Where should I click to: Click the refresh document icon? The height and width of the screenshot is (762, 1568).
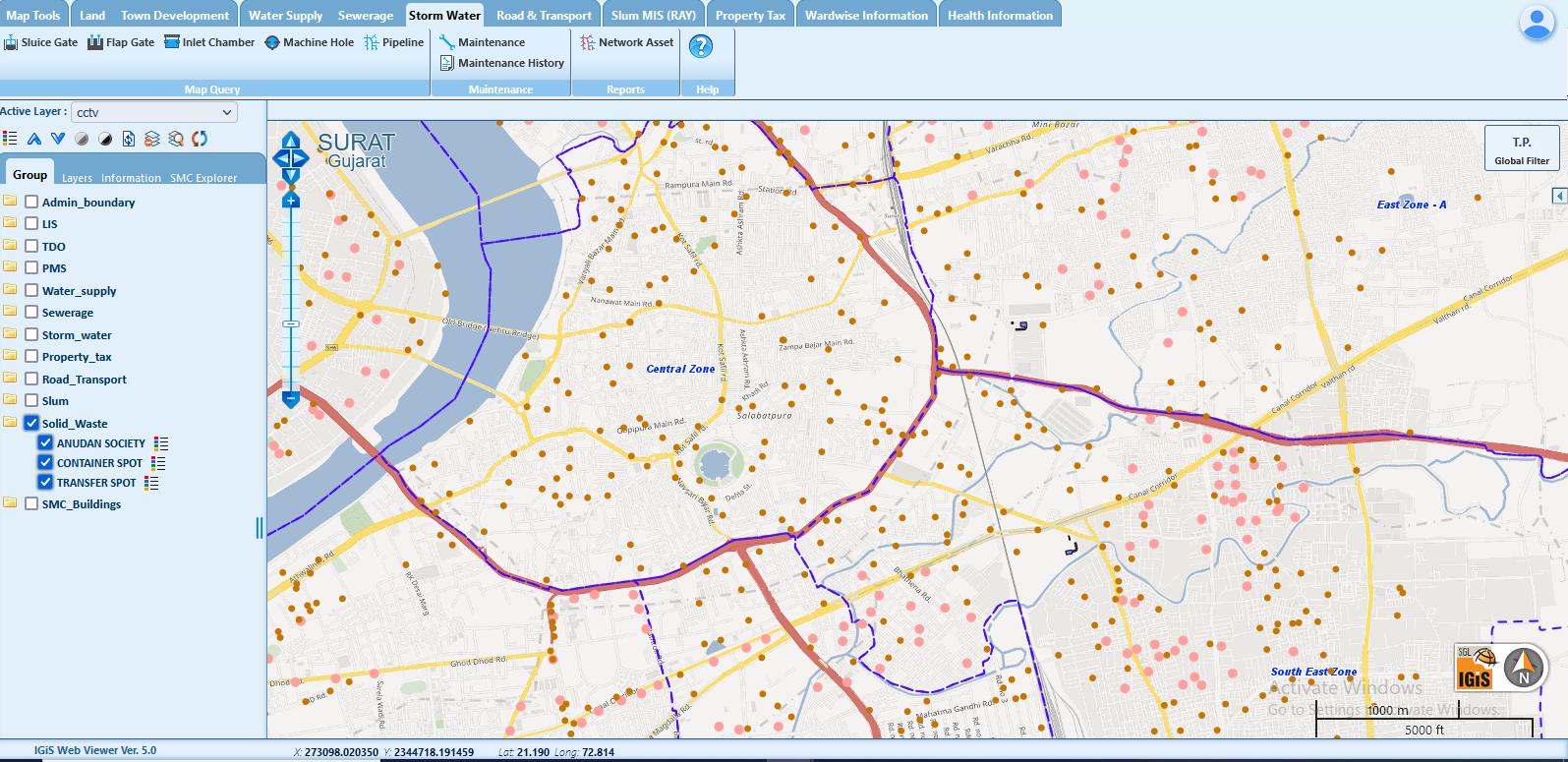129,139
